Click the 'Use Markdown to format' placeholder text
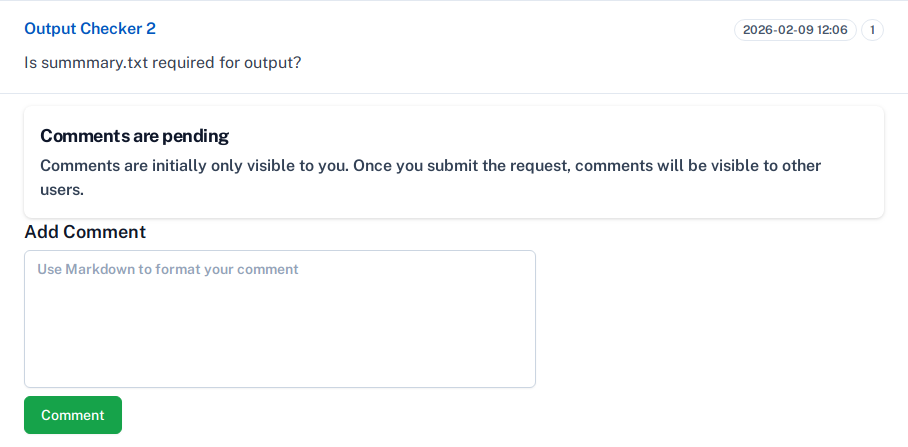908x447 pixels. click(168, 270)
